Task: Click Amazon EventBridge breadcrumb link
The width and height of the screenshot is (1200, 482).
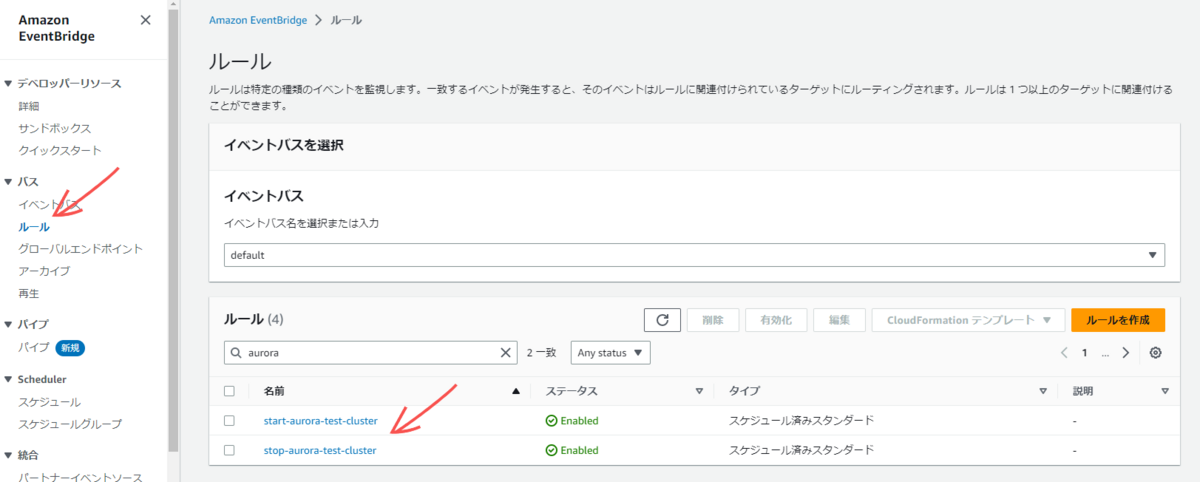Action: click(x=257, y=20)
